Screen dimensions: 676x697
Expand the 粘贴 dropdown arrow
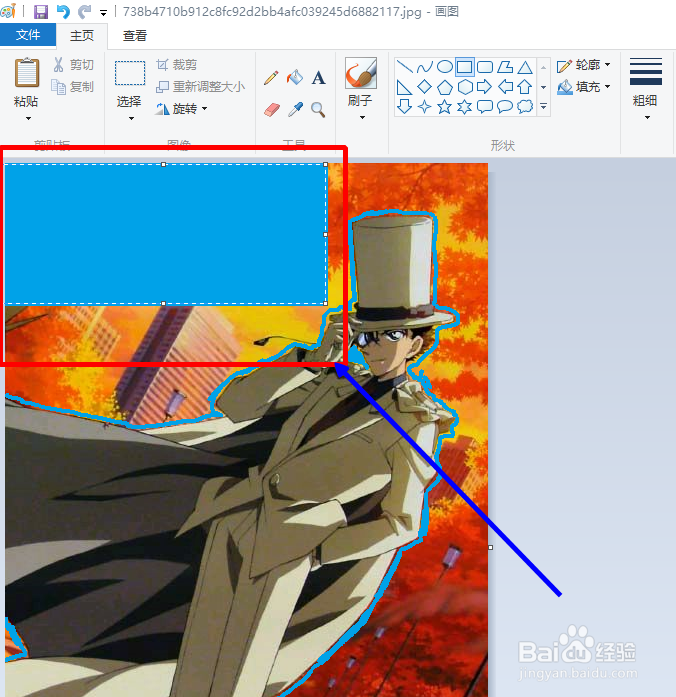(x=28, y=118)
